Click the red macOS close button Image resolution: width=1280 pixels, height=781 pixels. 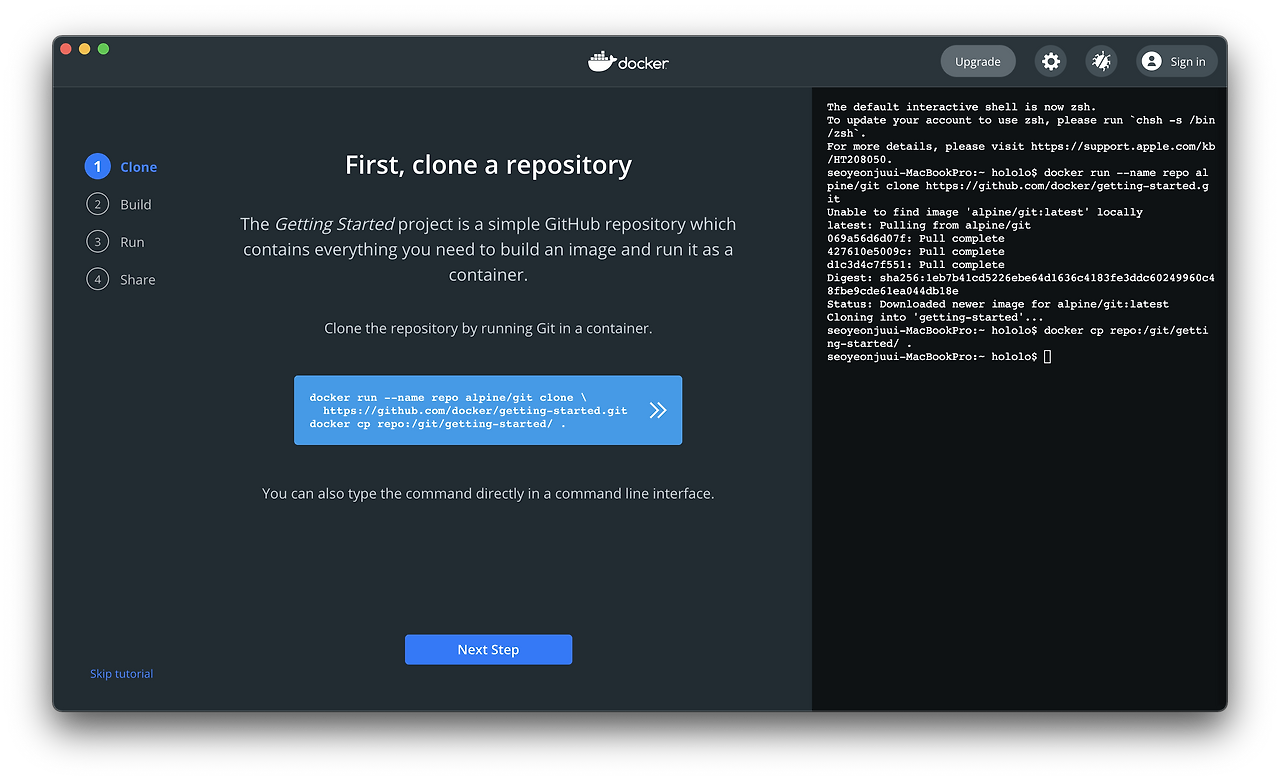click(x=66, y=49)
